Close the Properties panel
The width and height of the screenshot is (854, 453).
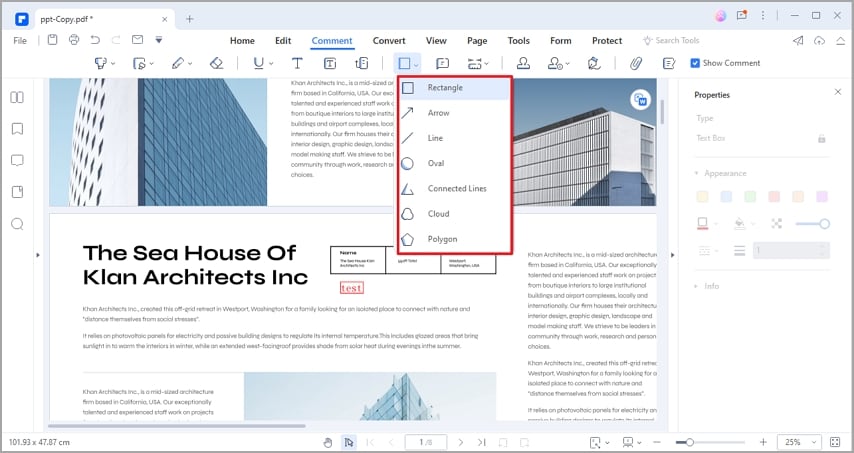coord(838,92)
